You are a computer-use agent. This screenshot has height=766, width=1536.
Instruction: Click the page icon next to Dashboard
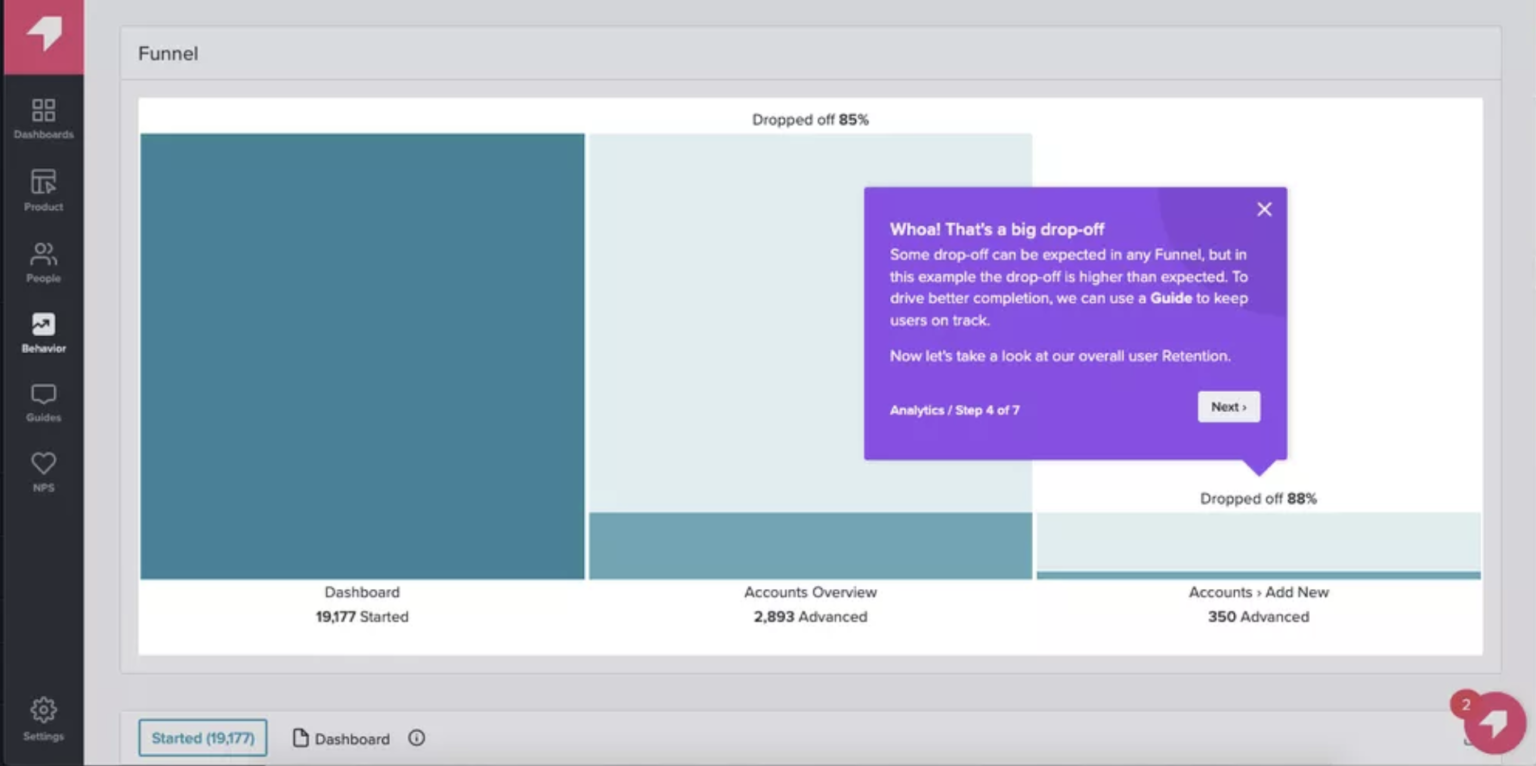point(300,738)
